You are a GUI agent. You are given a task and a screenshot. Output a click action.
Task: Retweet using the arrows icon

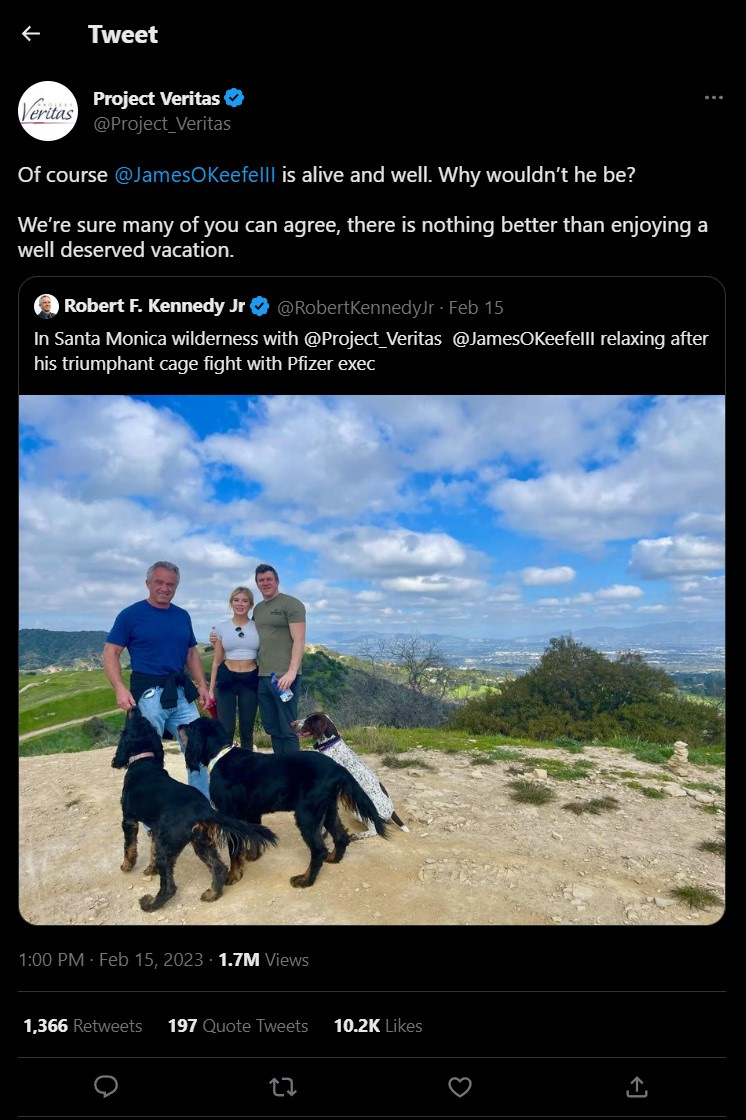pyautogui.click(x=282, y=1087)
